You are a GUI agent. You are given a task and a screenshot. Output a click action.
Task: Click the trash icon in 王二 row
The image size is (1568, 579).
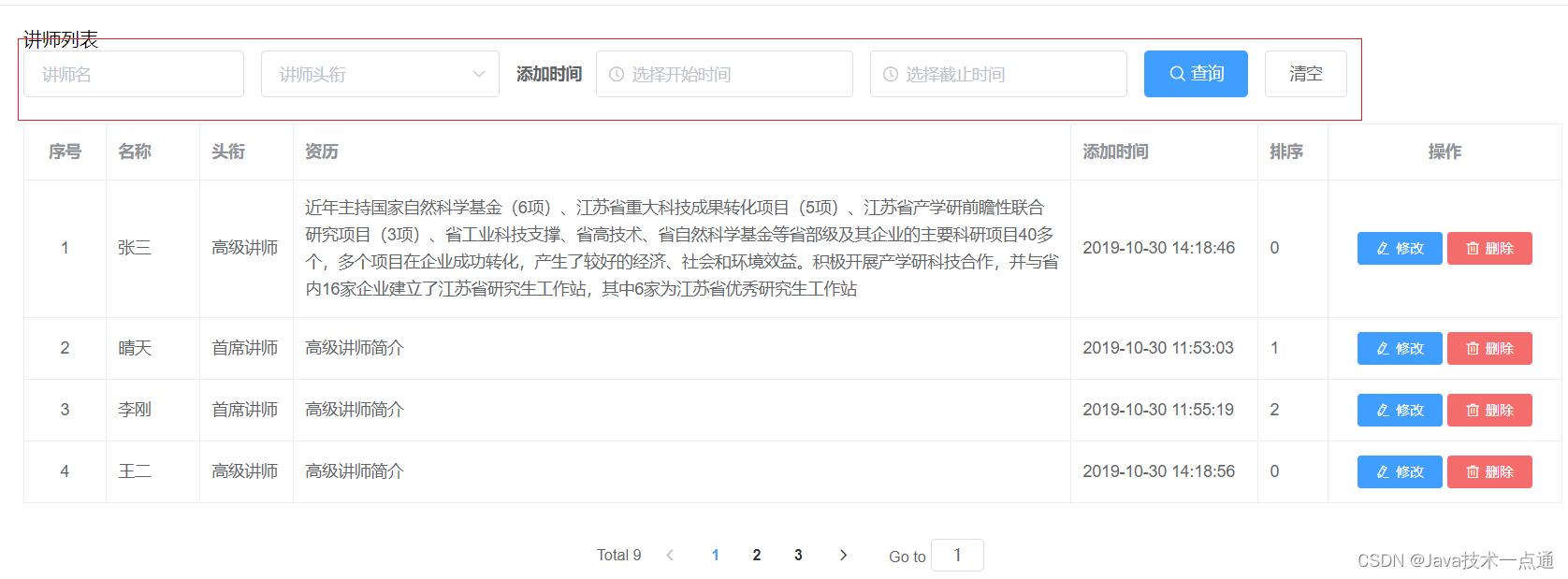tap(1473, 471)
